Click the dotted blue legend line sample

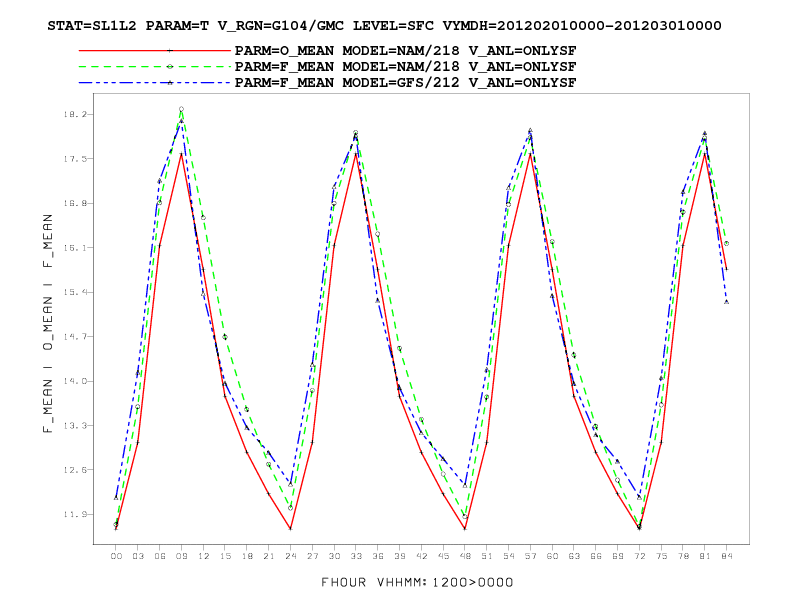pos(155,83)
